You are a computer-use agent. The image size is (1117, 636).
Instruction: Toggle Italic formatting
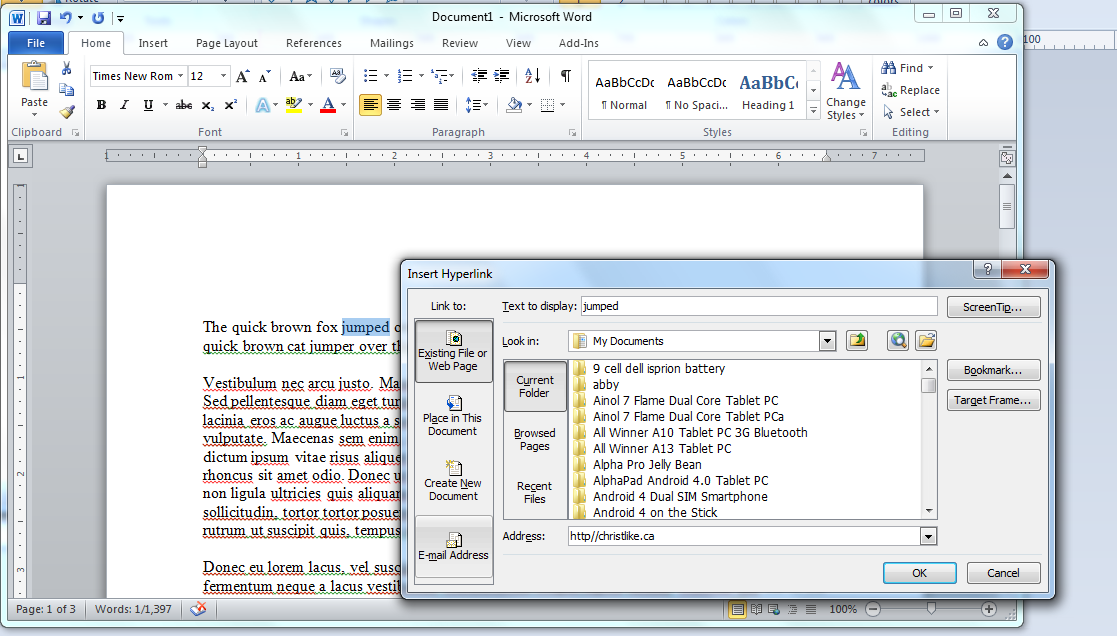coord(124,105)
